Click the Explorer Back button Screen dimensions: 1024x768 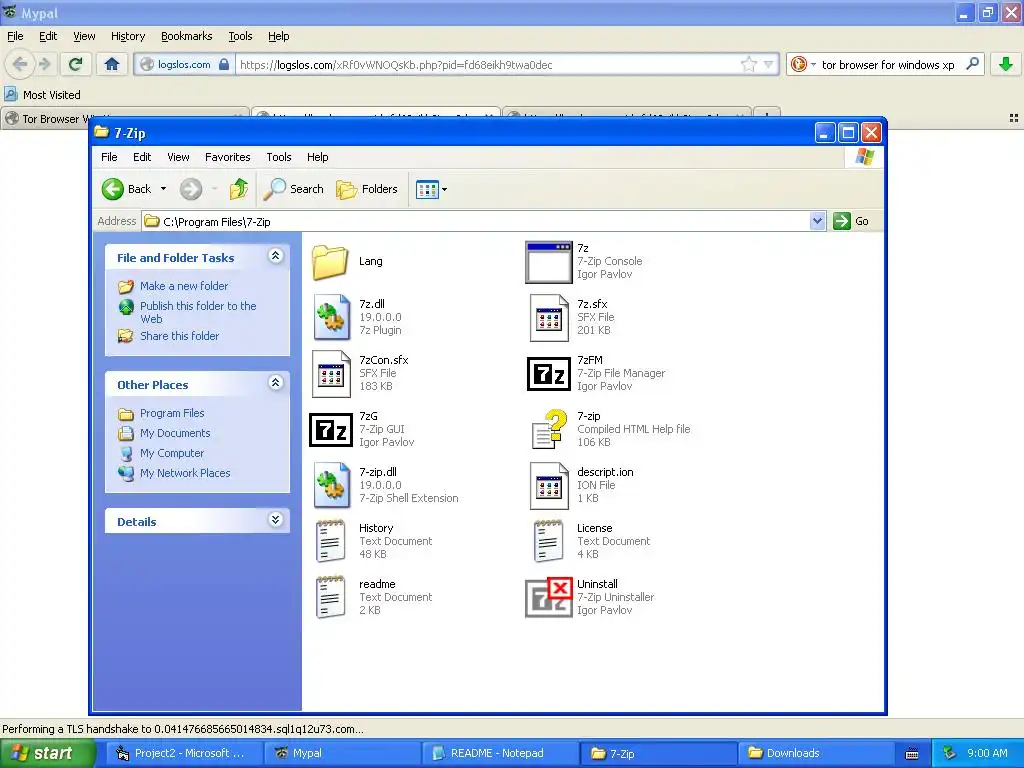coord(127,189)
